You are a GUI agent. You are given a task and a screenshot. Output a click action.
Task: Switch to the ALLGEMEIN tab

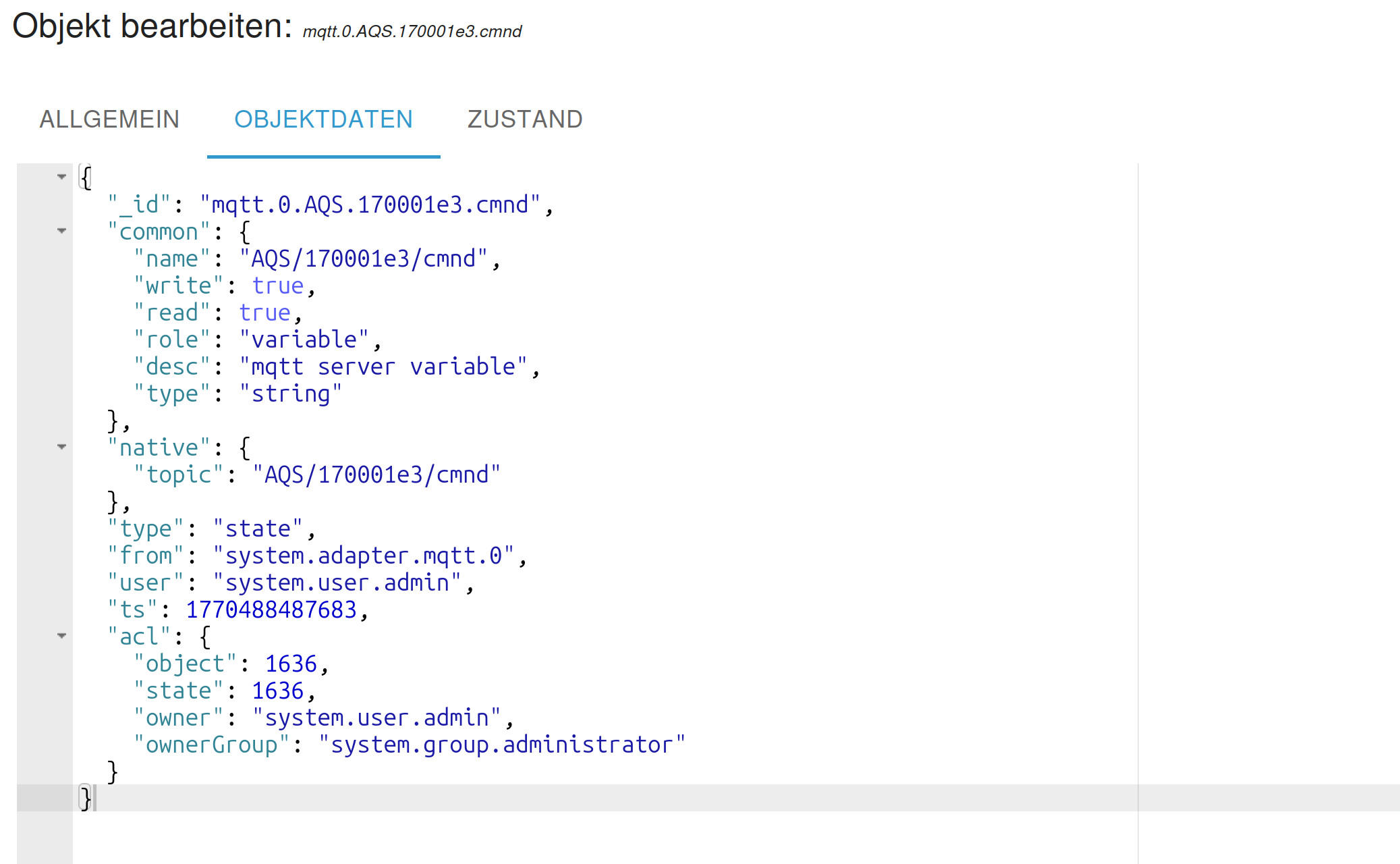pyautogui.click(x=109, y=119)
